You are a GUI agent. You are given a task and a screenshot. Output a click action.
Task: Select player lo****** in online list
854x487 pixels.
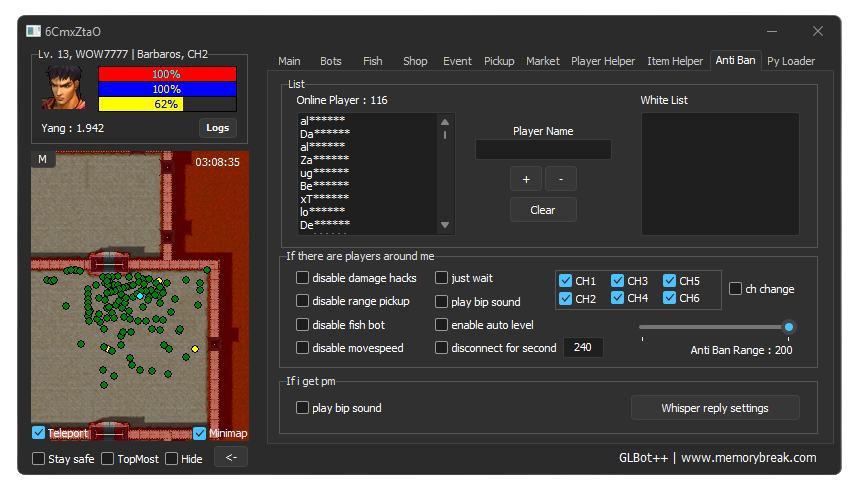(322, 212)
